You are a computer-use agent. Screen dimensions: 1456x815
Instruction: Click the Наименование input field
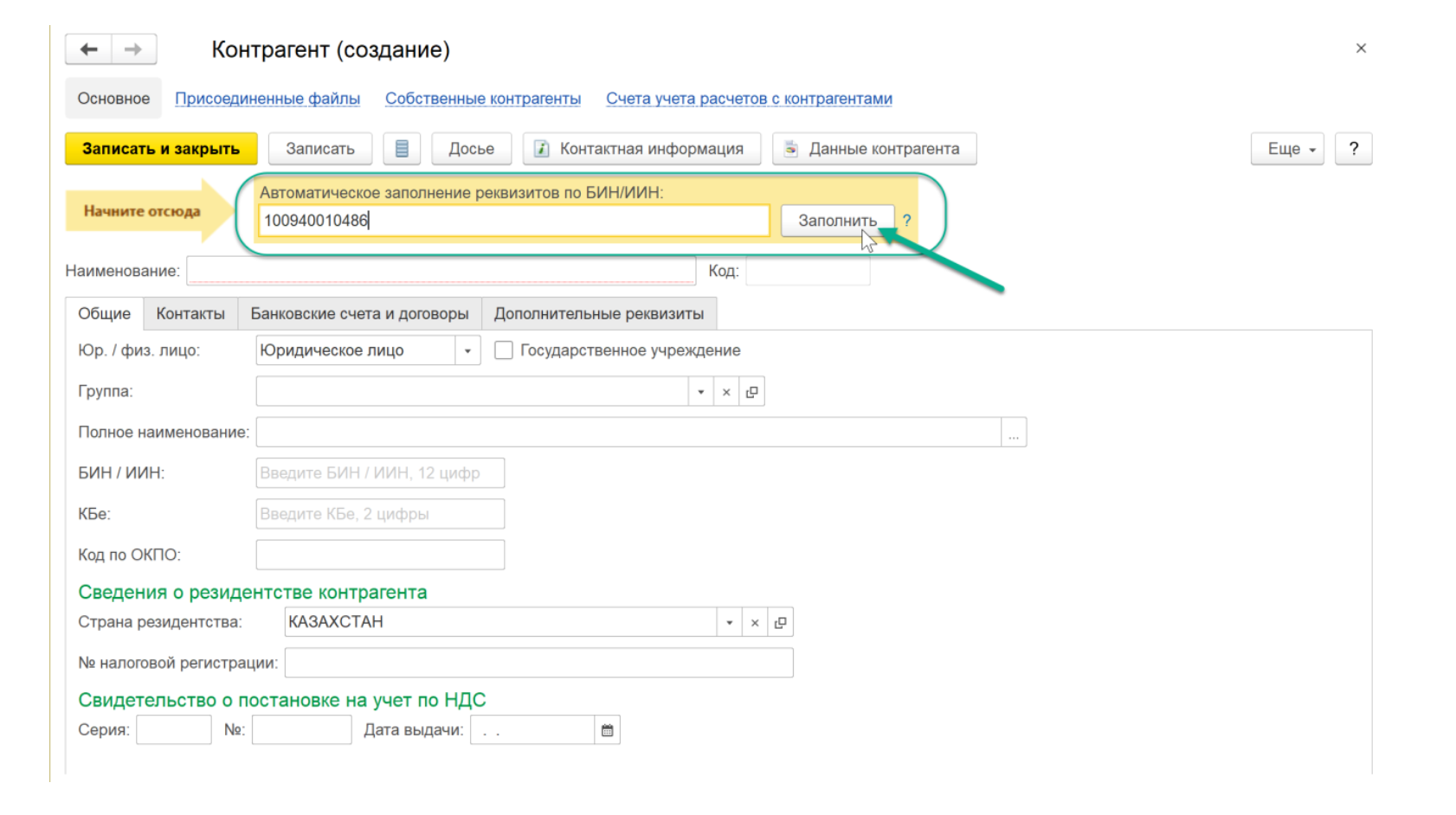tap(441, 271)
